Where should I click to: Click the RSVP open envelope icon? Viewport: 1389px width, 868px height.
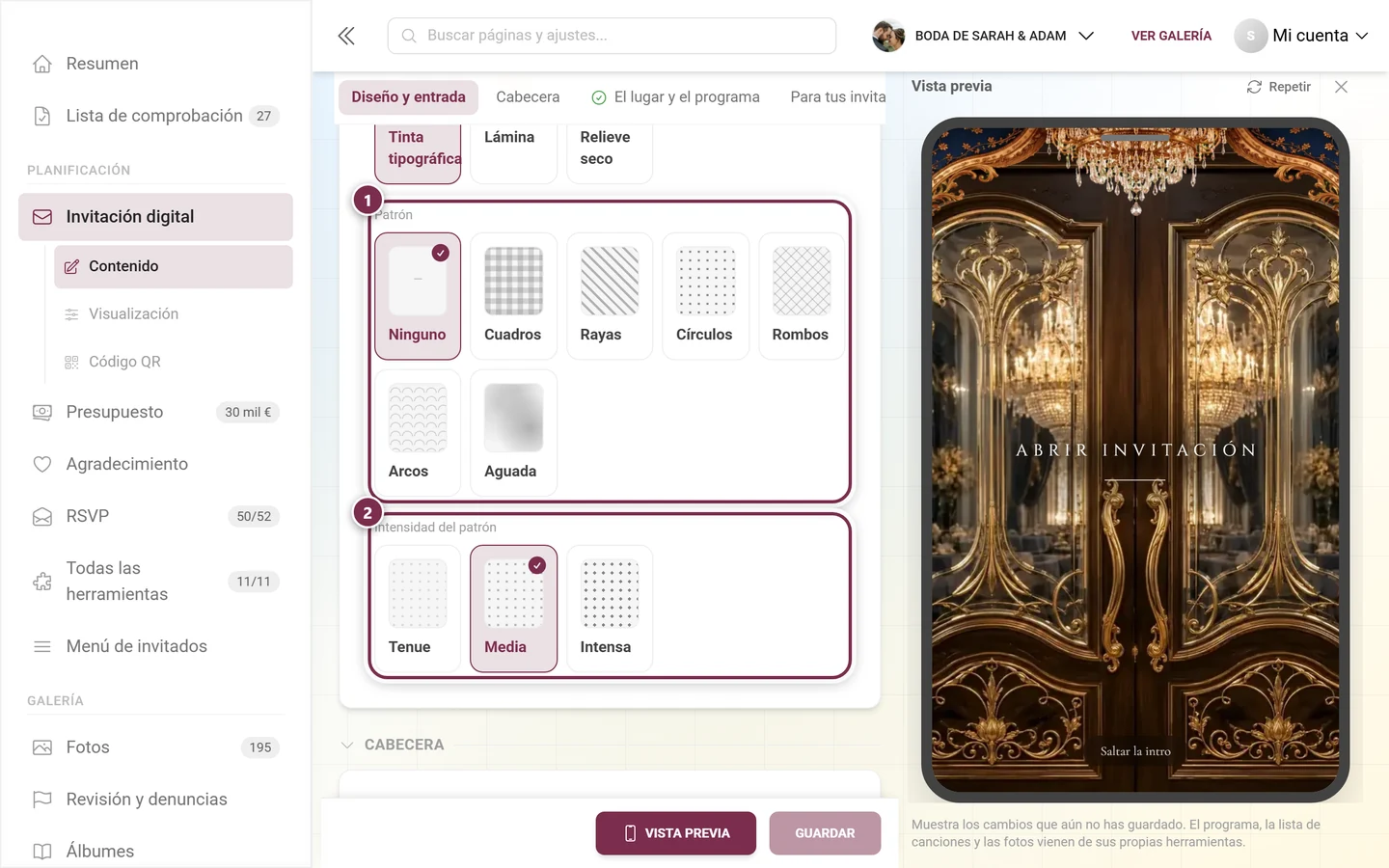pos(42,516)
